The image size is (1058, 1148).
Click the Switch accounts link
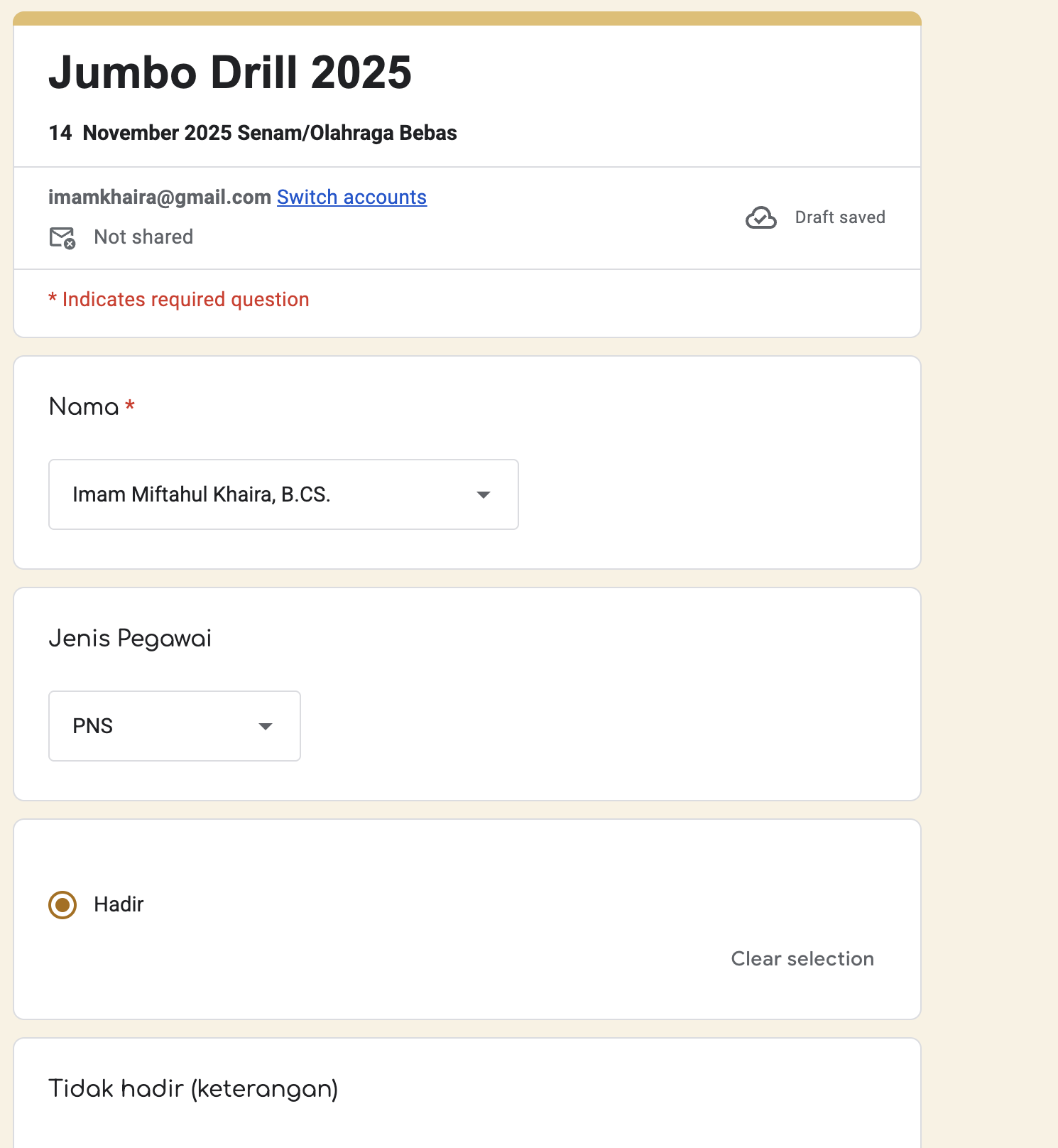point(351,197)
